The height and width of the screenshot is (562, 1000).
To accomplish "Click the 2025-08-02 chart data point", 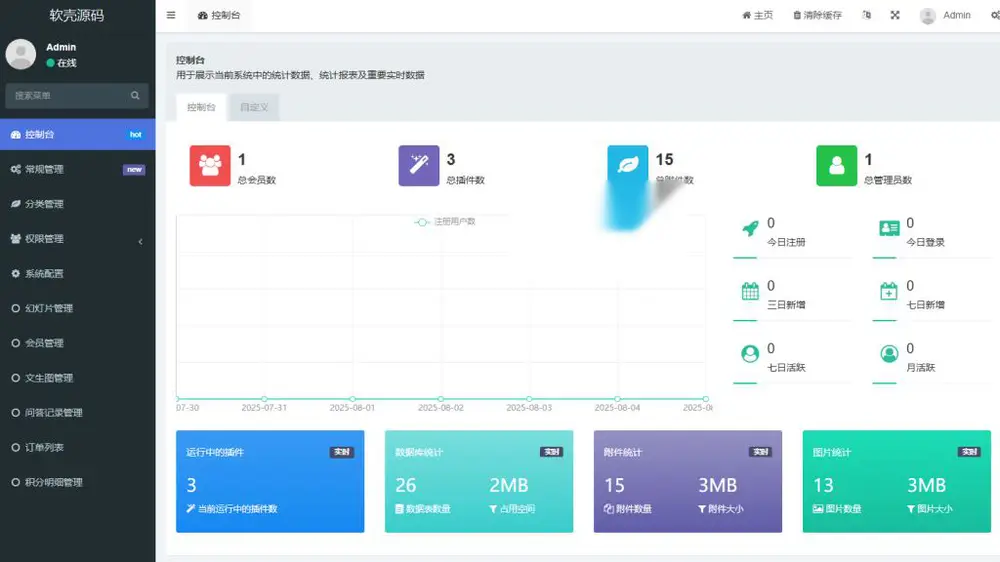I will 441,399.
